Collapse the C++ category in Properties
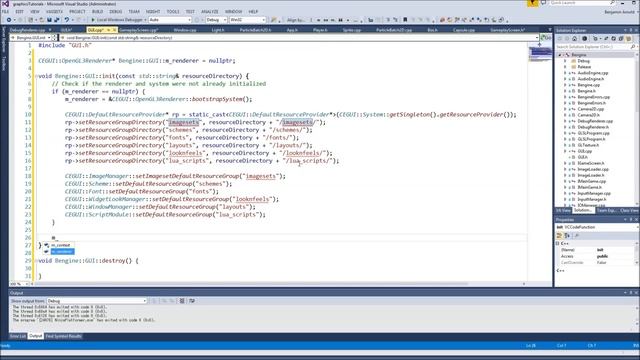The width and height of the screenshot is (640, 360). pyautogui.click(x=558, y=243)
